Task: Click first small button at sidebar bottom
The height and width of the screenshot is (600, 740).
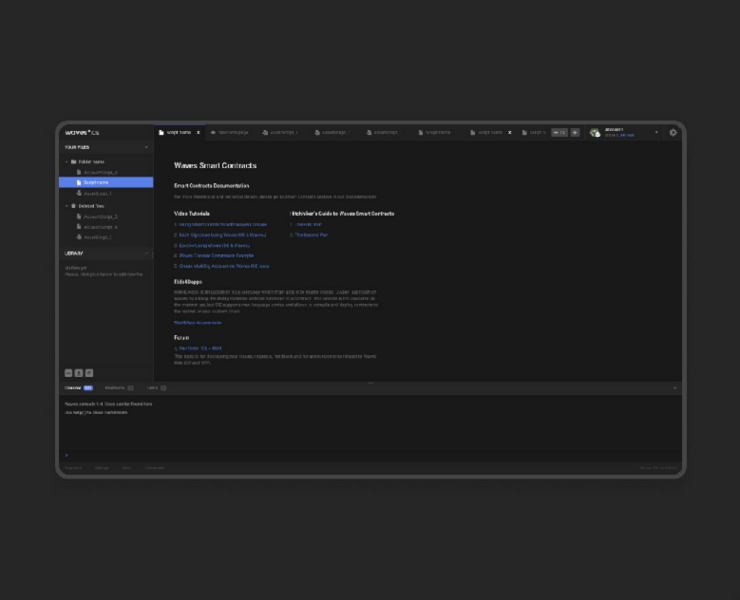Action: click(69, 373)
